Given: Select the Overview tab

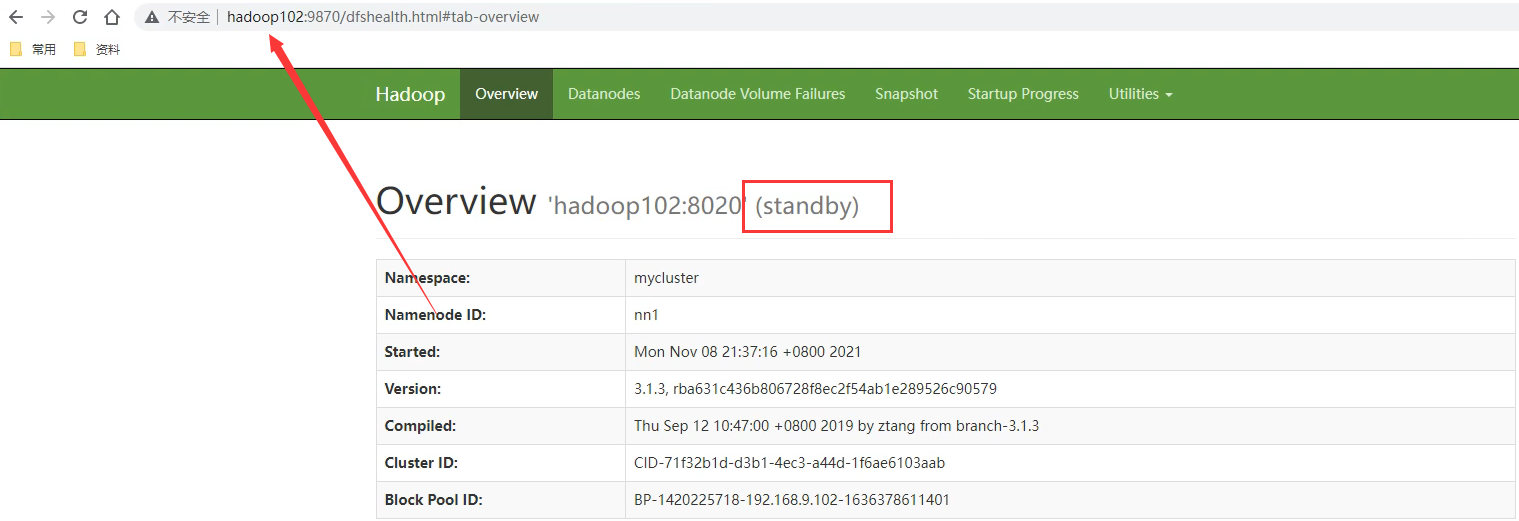Looking at the screenshot, I should 506,94.
